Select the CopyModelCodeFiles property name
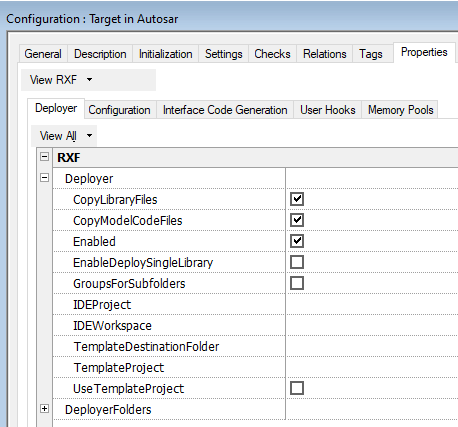This screenshot has width=458, height=427. click(x=128, y=221)
